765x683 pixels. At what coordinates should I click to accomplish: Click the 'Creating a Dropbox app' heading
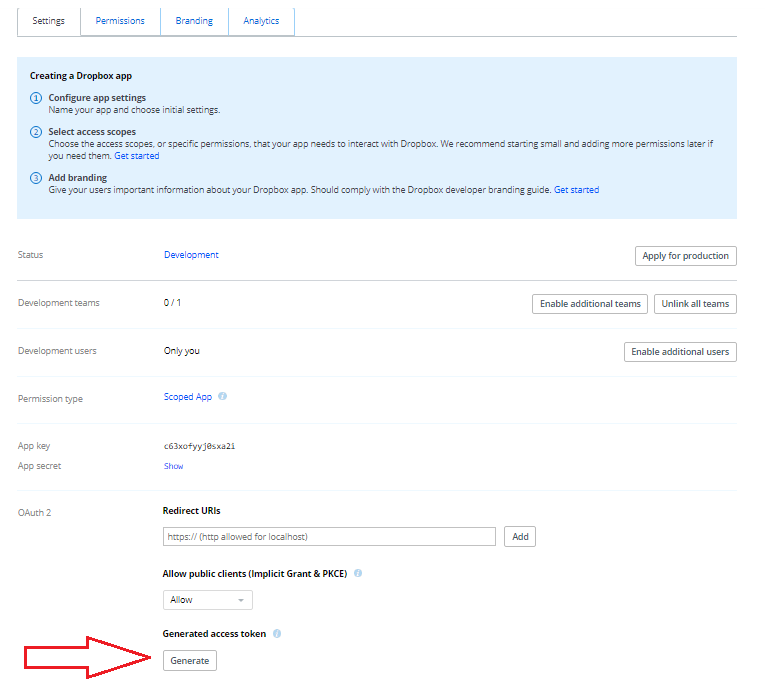pos(81,76)
